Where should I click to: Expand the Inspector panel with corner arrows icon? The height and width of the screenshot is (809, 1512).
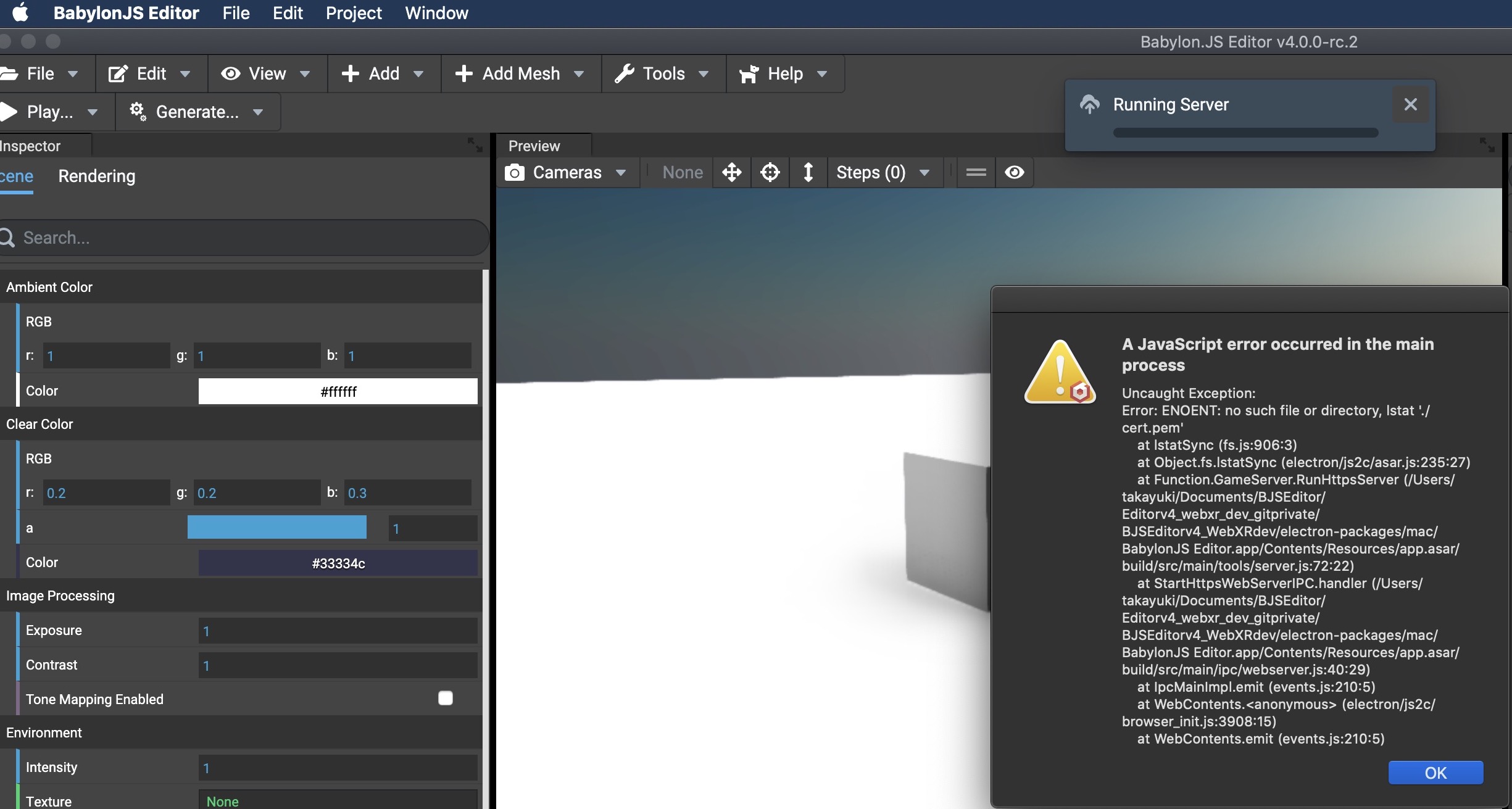click(475, 146)
